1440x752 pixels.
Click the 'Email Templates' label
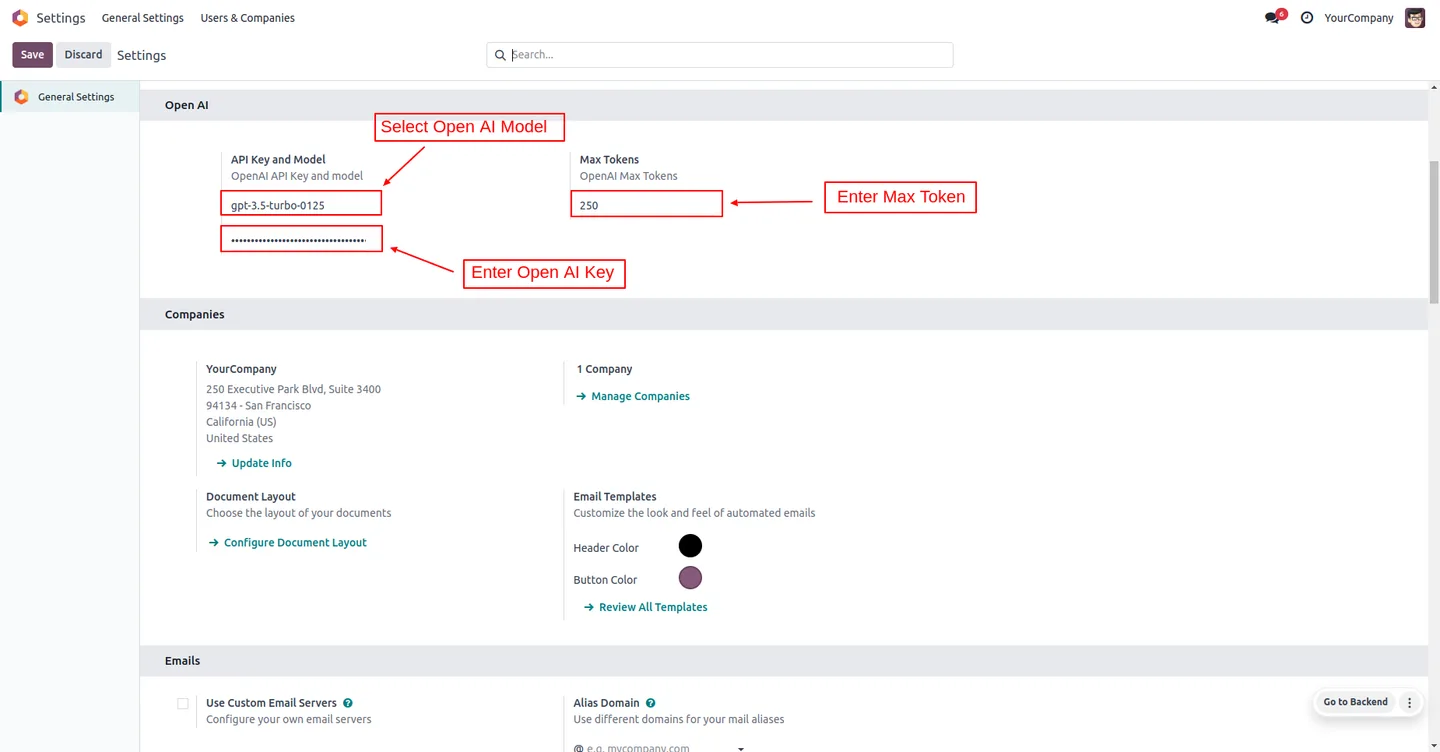tap(615, 496)
